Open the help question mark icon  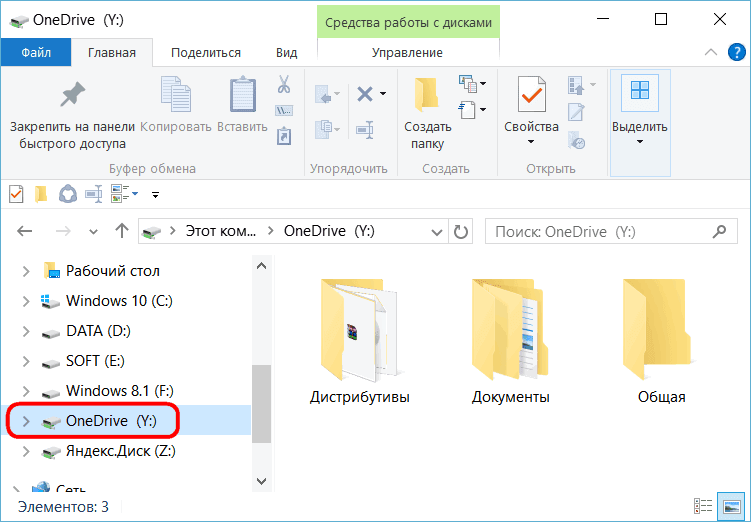[737, 52]
